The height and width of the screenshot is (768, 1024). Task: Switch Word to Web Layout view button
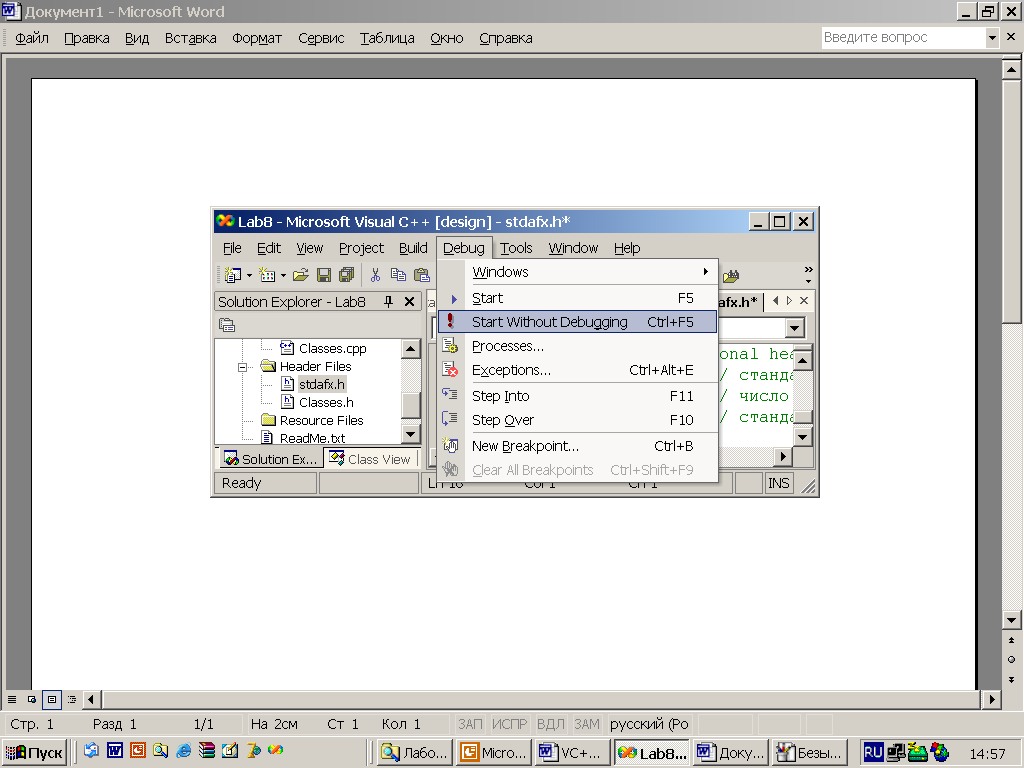tap(31, 699)
